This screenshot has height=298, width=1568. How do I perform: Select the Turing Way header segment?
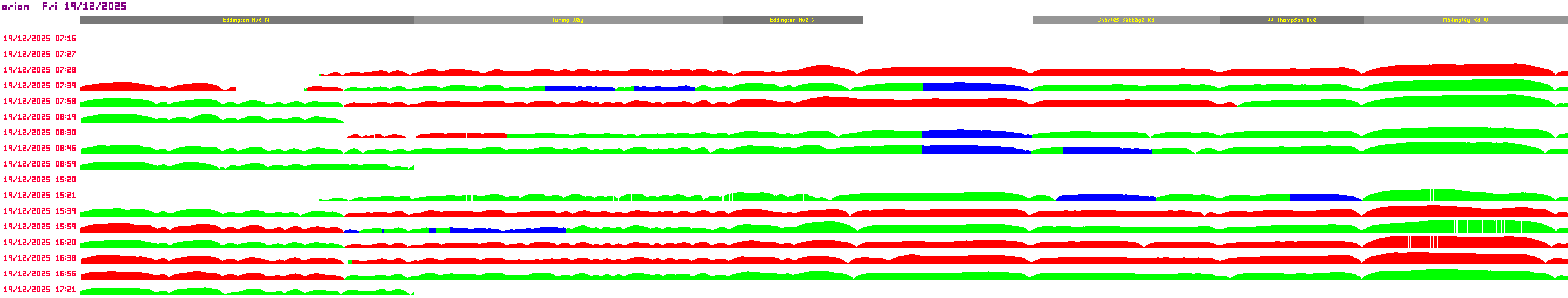tap(567, 20)
